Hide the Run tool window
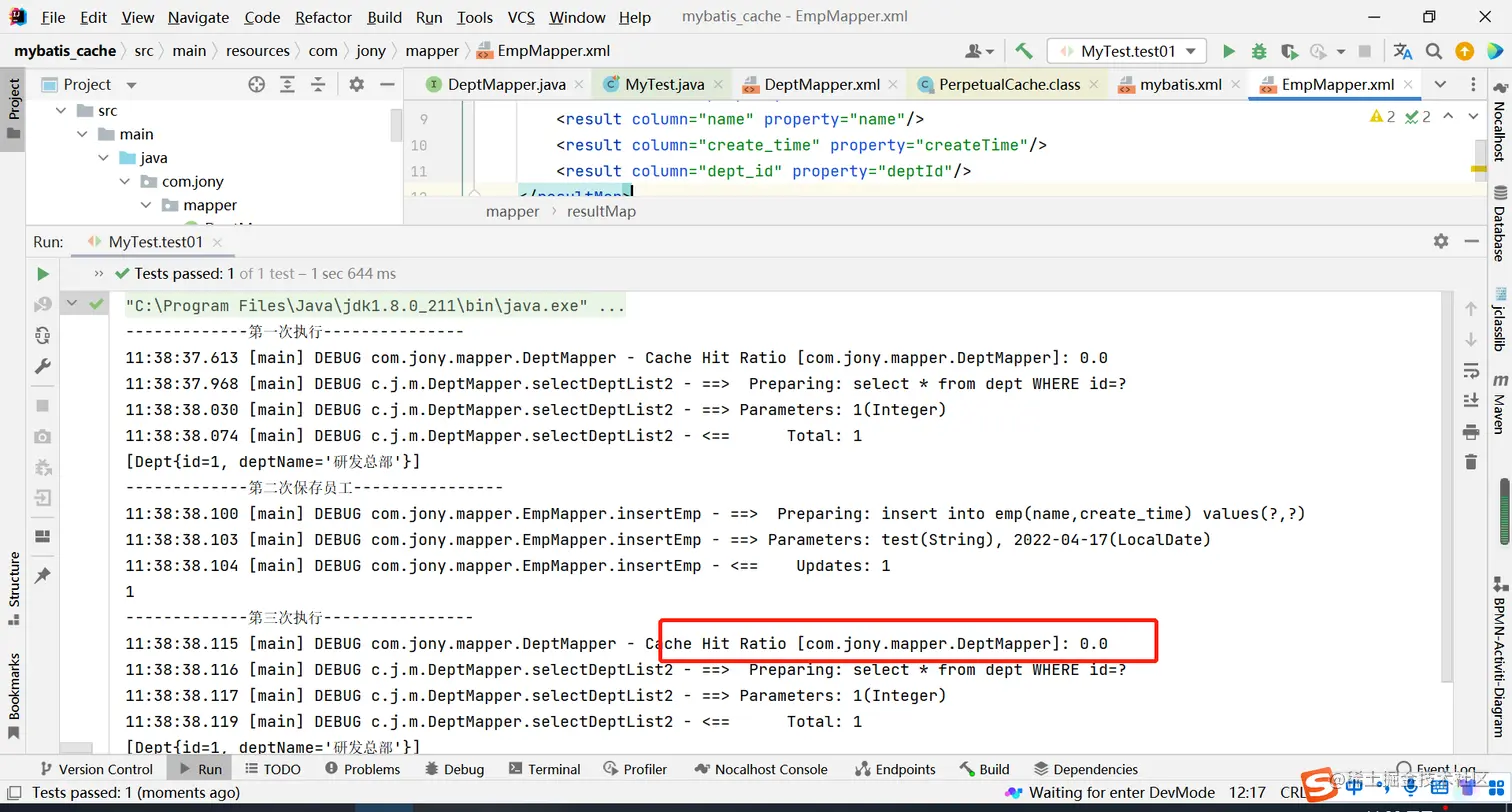Screen dimensions: 1512x812 (x=1471, y=241)
